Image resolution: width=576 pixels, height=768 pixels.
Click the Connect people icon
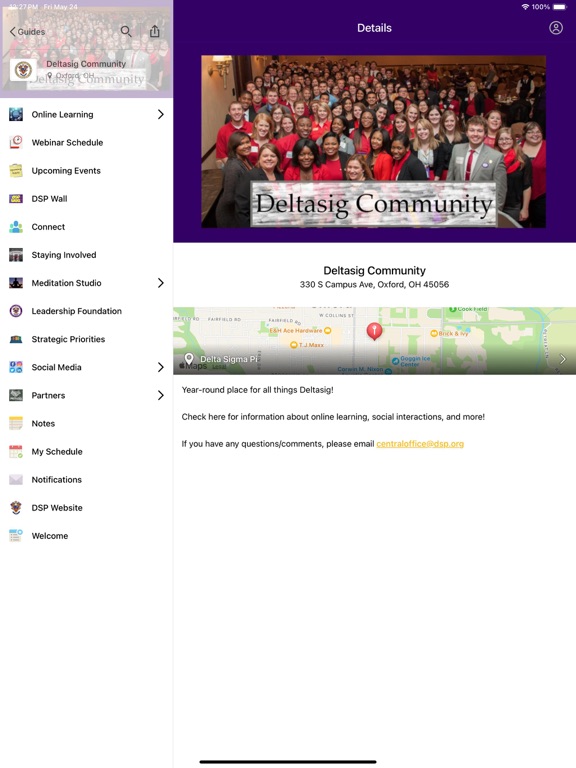[x=16, y=227]
